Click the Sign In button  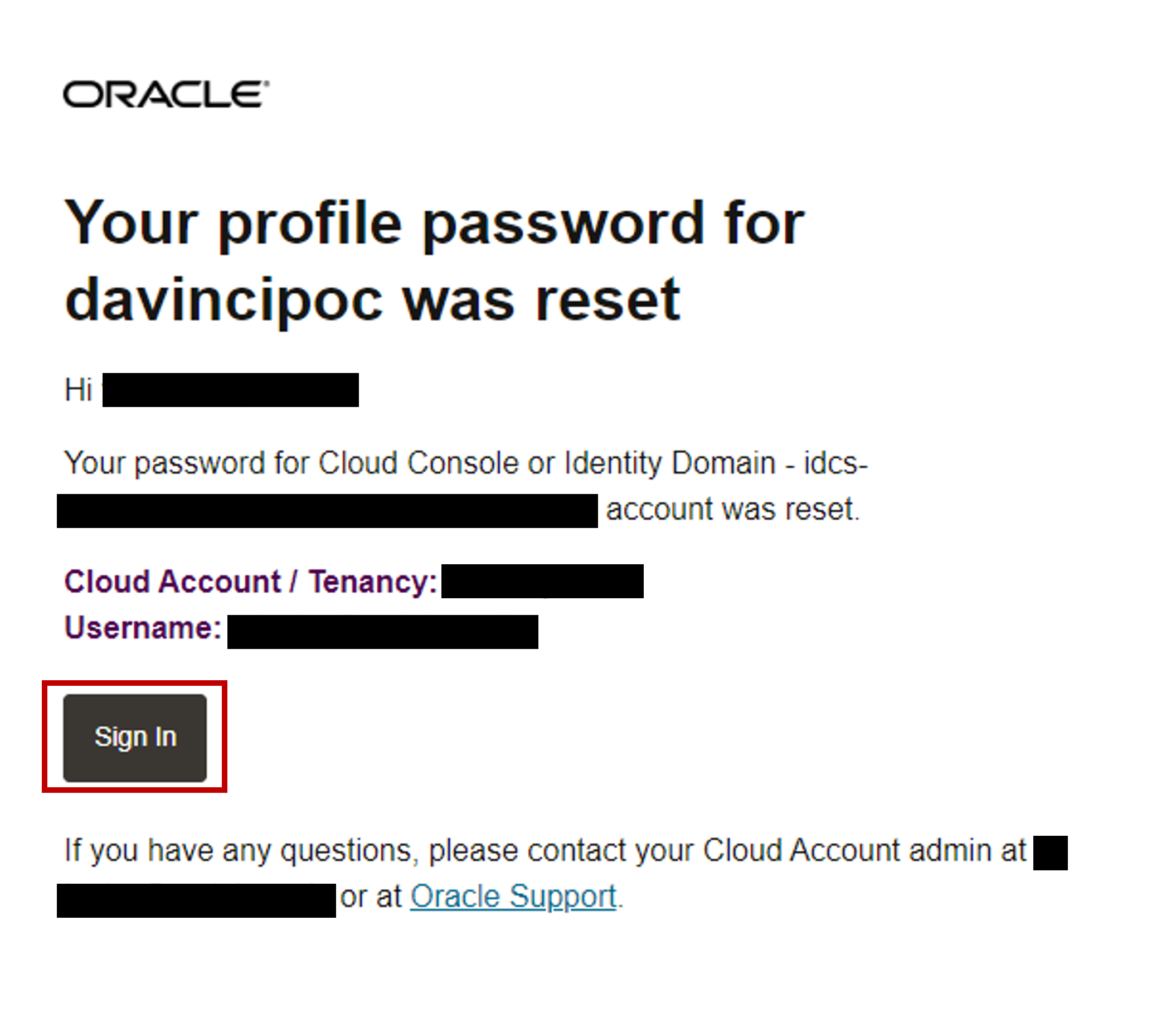(x=134, y=738)
